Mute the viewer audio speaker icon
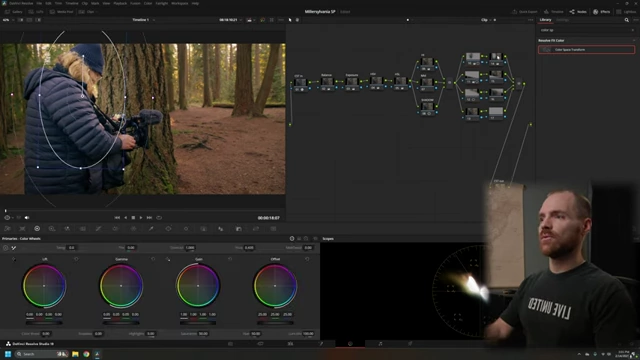The width and height of the screenshot is (640, 360). (x=27, y=218)
